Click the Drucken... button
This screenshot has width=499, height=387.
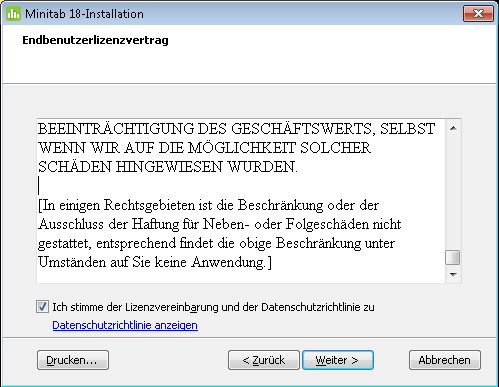point(73,360)
